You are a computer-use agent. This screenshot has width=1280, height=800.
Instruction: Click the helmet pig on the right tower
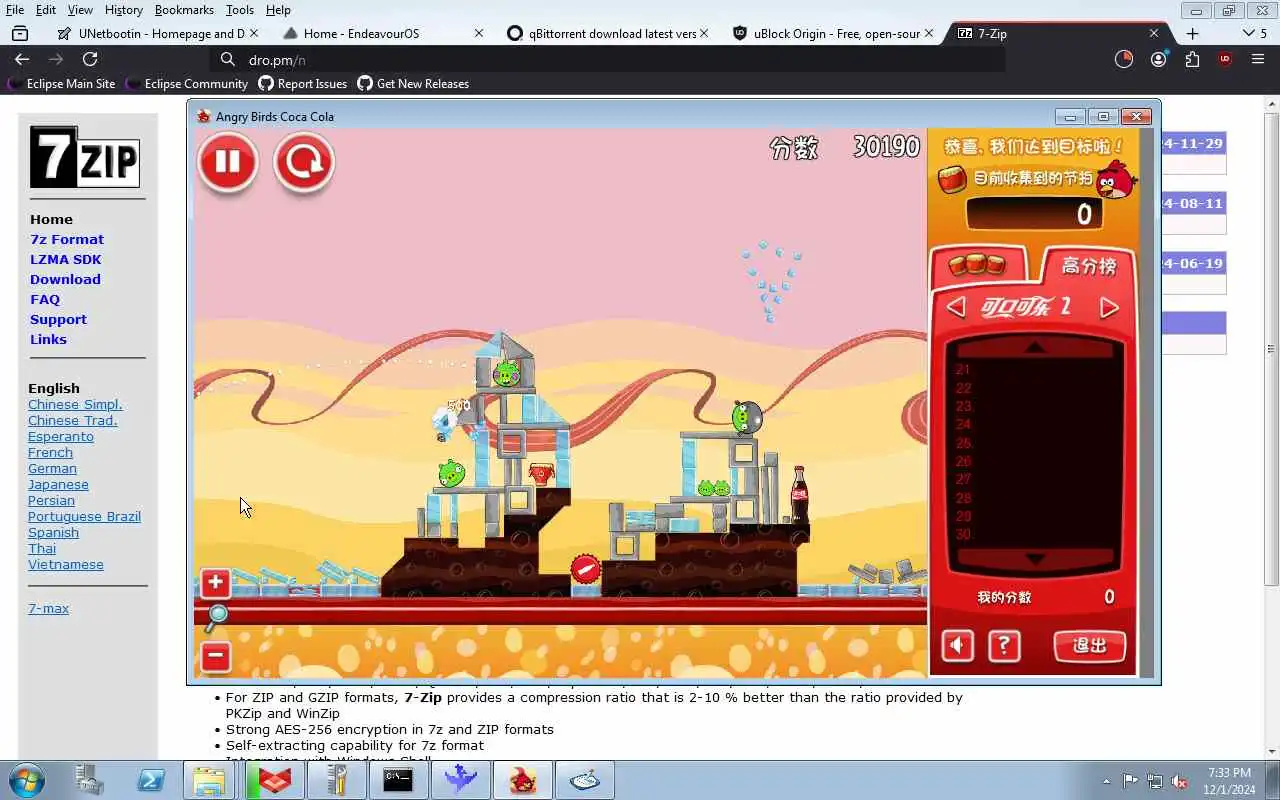746,417
